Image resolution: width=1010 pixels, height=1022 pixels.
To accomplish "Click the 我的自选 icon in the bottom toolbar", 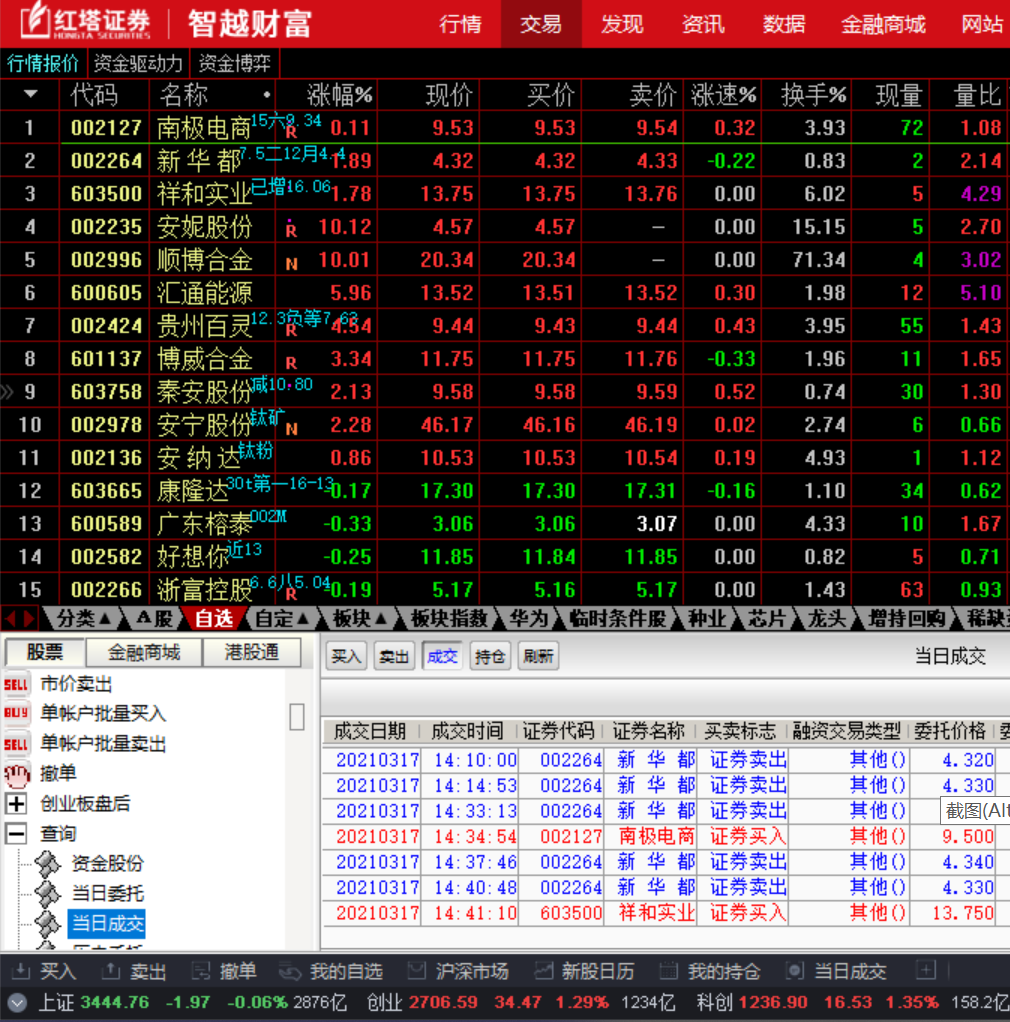I will 290,971.
